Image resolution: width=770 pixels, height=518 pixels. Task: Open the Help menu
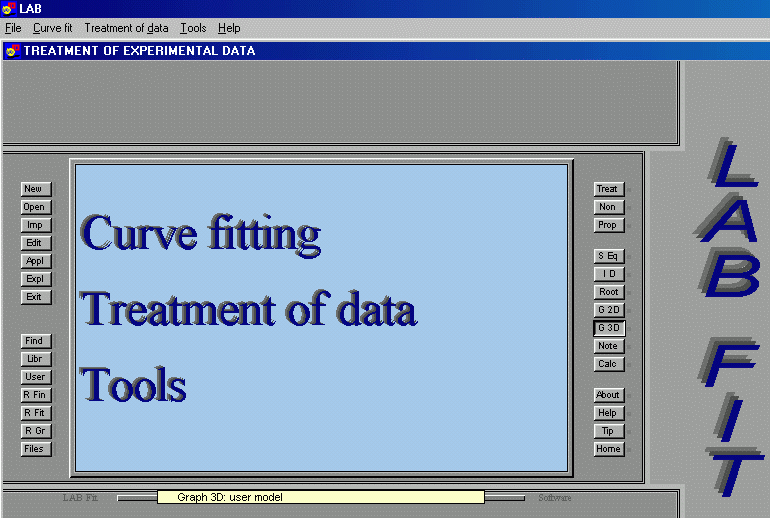tap(229, 28)
